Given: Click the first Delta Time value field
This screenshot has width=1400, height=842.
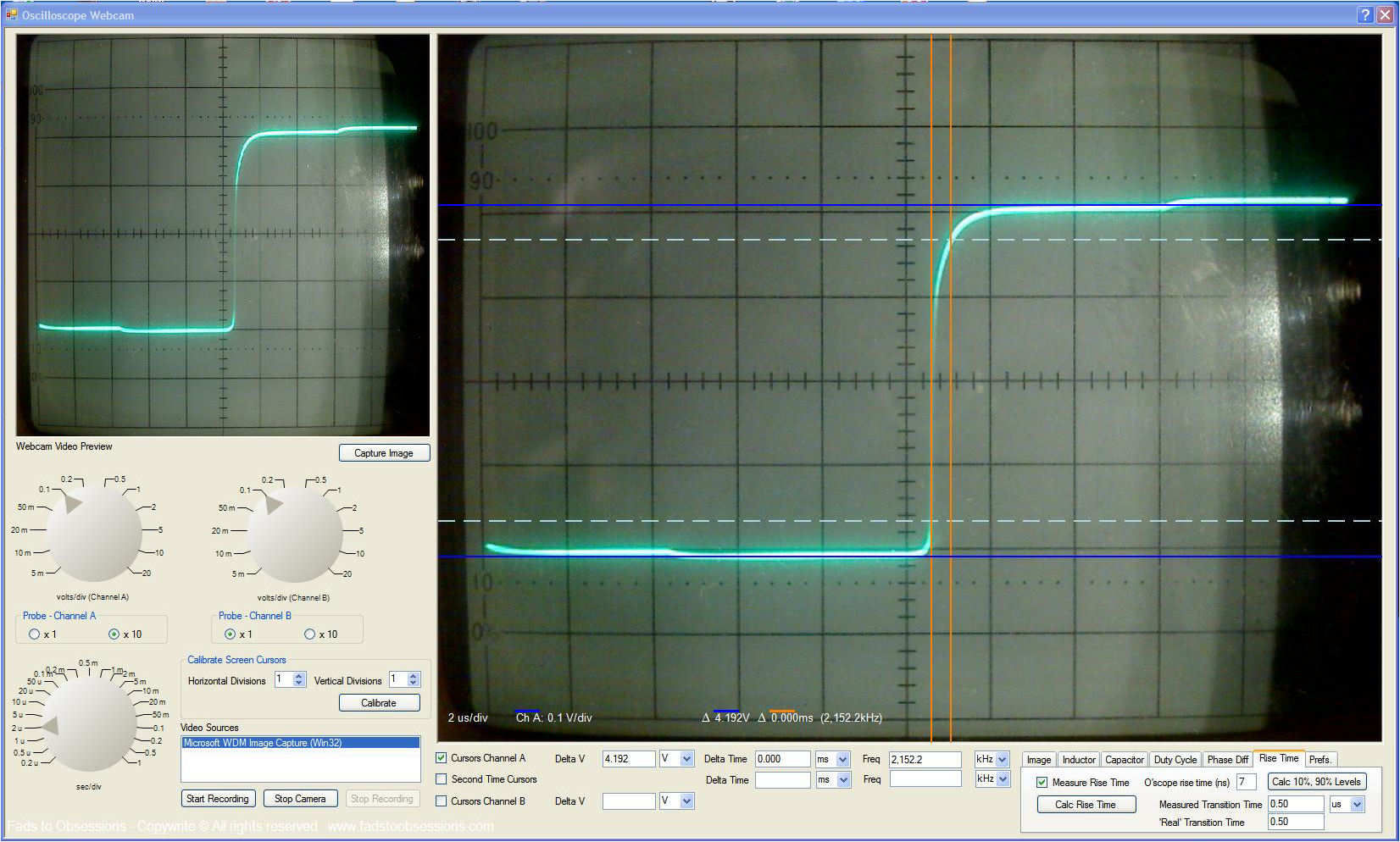Looking at the screenshot, I should (x=782, y=759).
